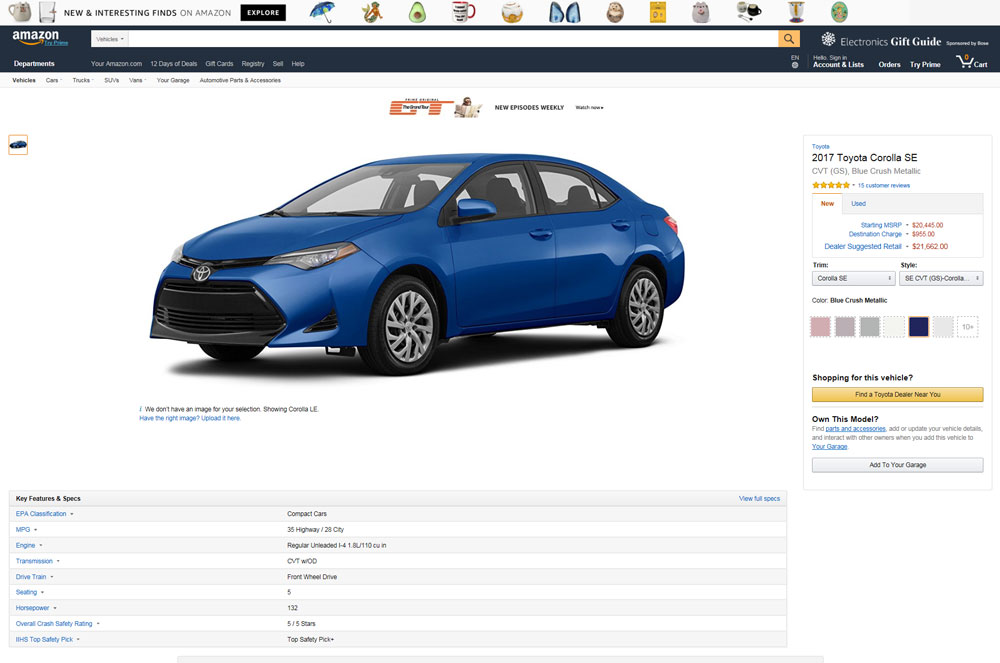Expand the EPA Classification spec row
Viewport: 1000px width, 663px height.
(45, 514)
